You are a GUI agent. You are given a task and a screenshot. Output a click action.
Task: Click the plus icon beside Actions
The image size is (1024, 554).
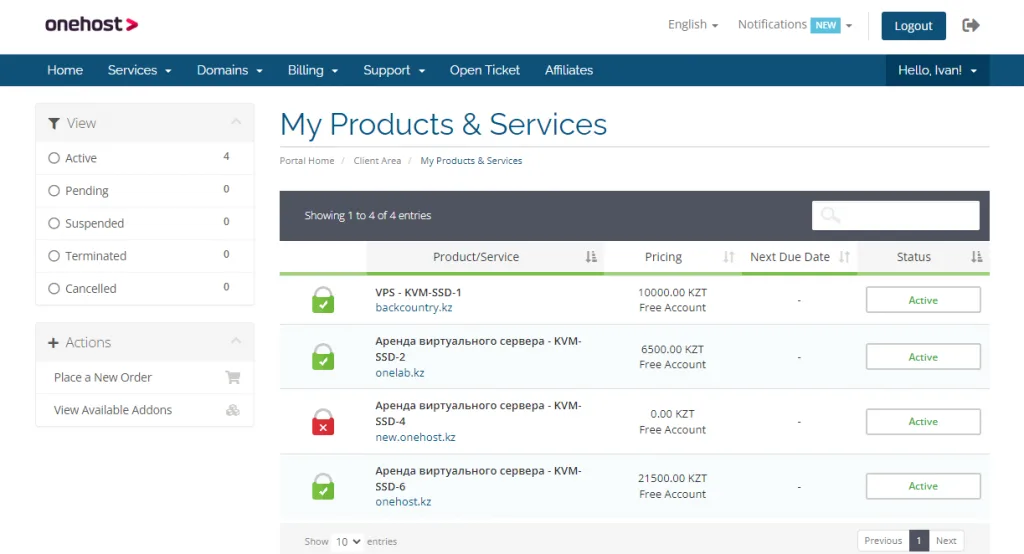53,342
